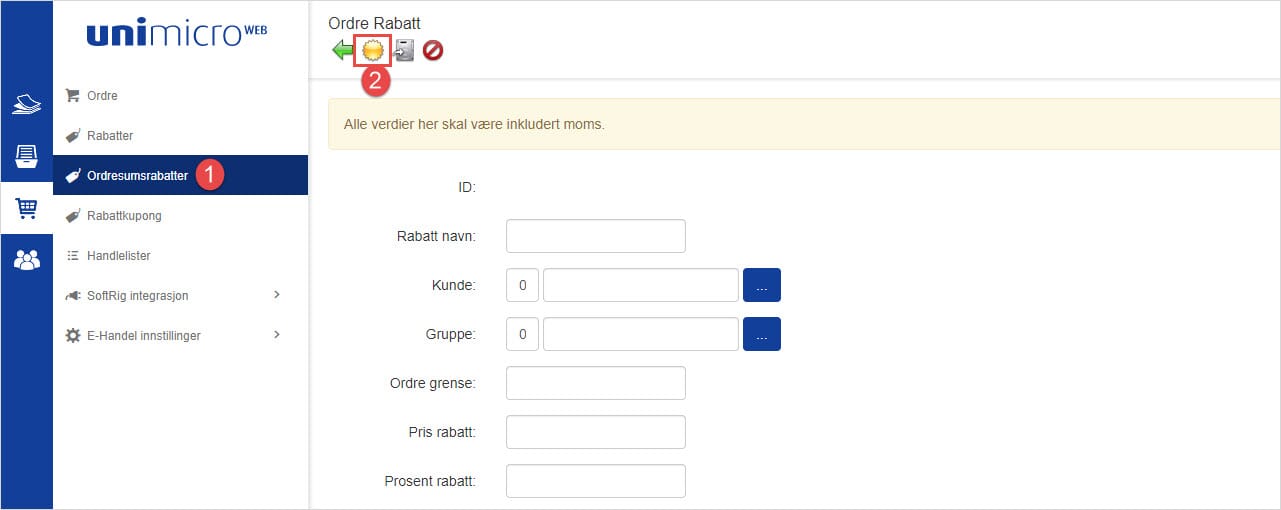This screenshot has width=1281, height=510.
Task: Open the archive drawer sidebar section
Action: (26, 156)
